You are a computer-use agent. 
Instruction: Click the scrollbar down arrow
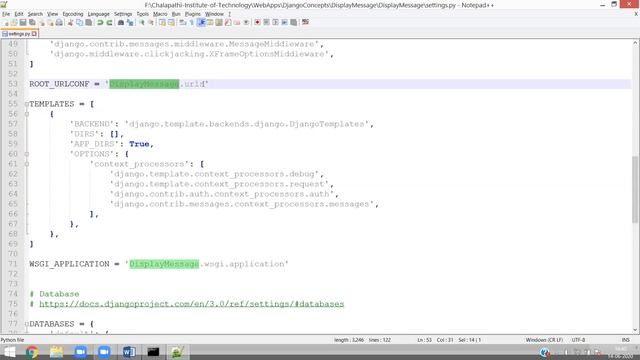[x=635, y=330]
